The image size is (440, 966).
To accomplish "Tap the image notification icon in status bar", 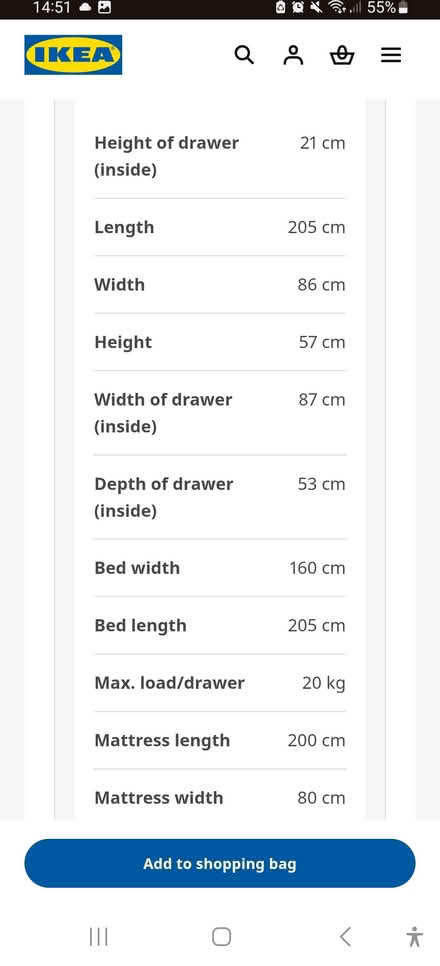I will coord(105,8).
